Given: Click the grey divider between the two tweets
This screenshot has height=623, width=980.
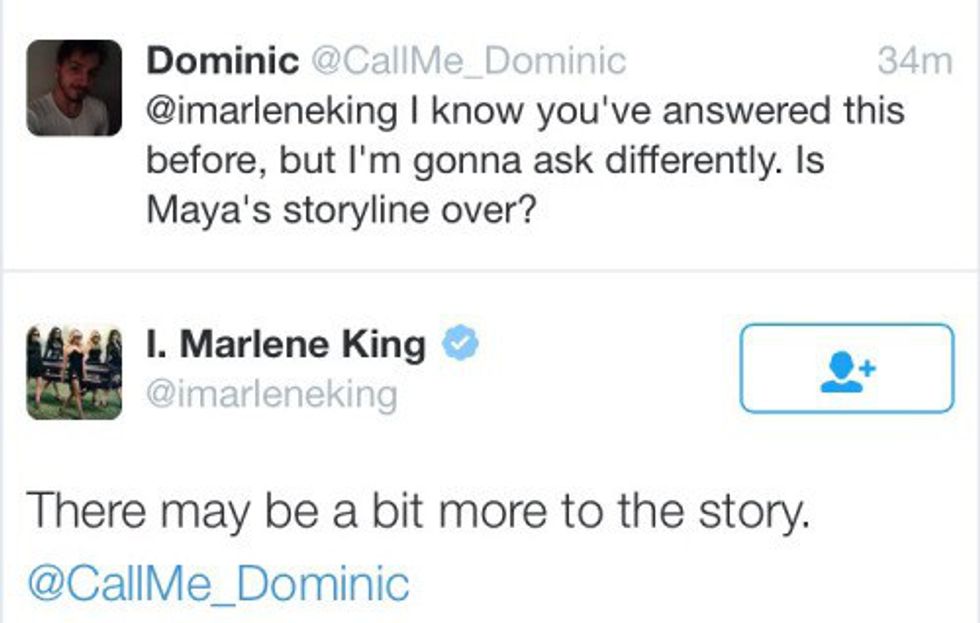Looking at the screenshot, I should click(490, 270).
